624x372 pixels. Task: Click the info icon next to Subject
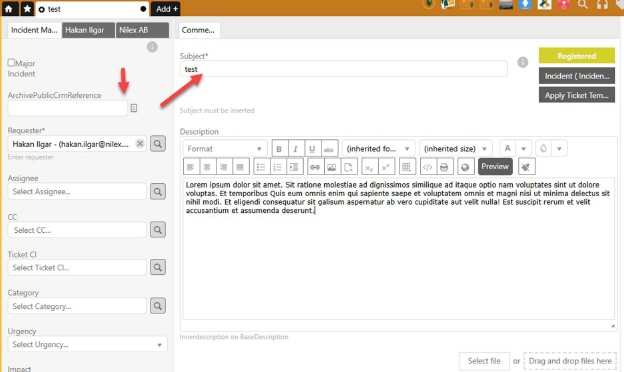coord(523,62)
